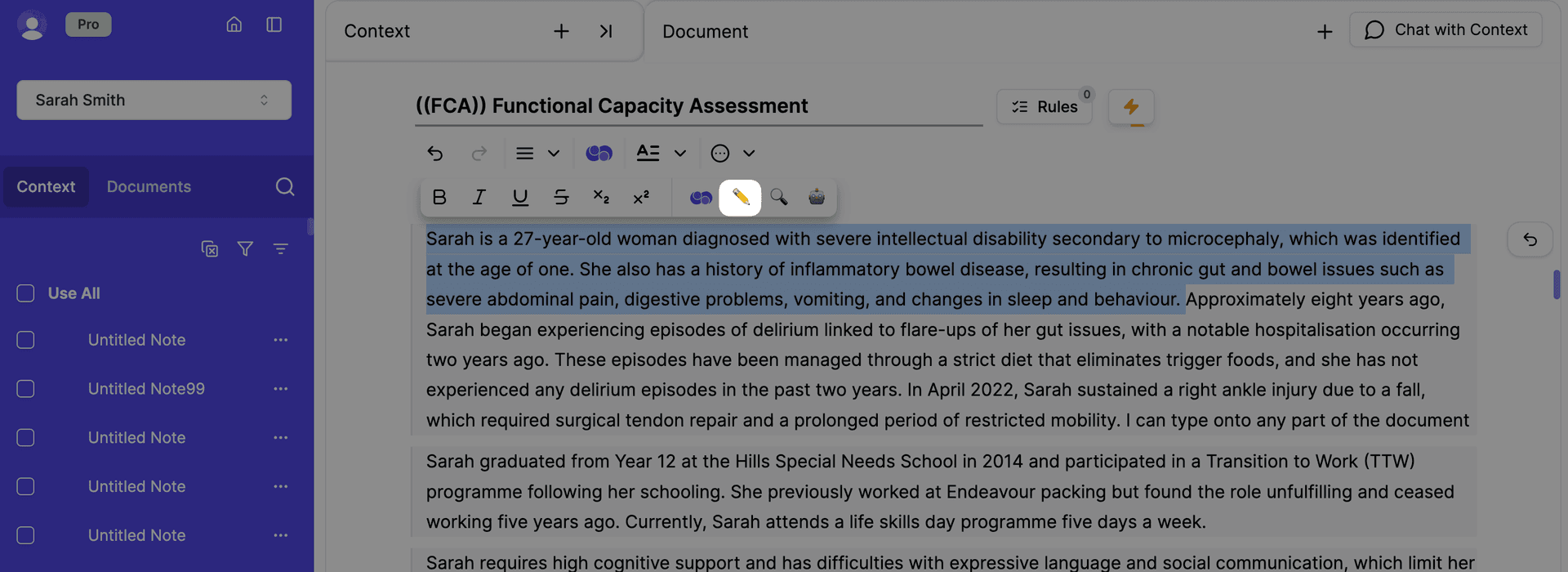Click the orange lightning bolt button
This screenshot has height=572, width=1568.
[1131, 107]
